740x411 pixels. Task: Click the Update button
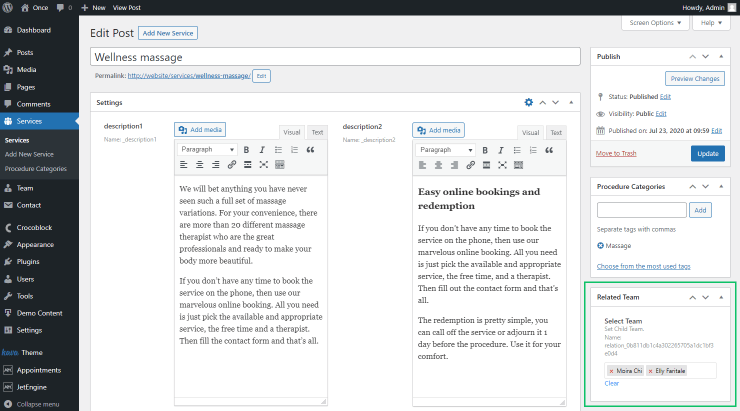click(707, 153)
